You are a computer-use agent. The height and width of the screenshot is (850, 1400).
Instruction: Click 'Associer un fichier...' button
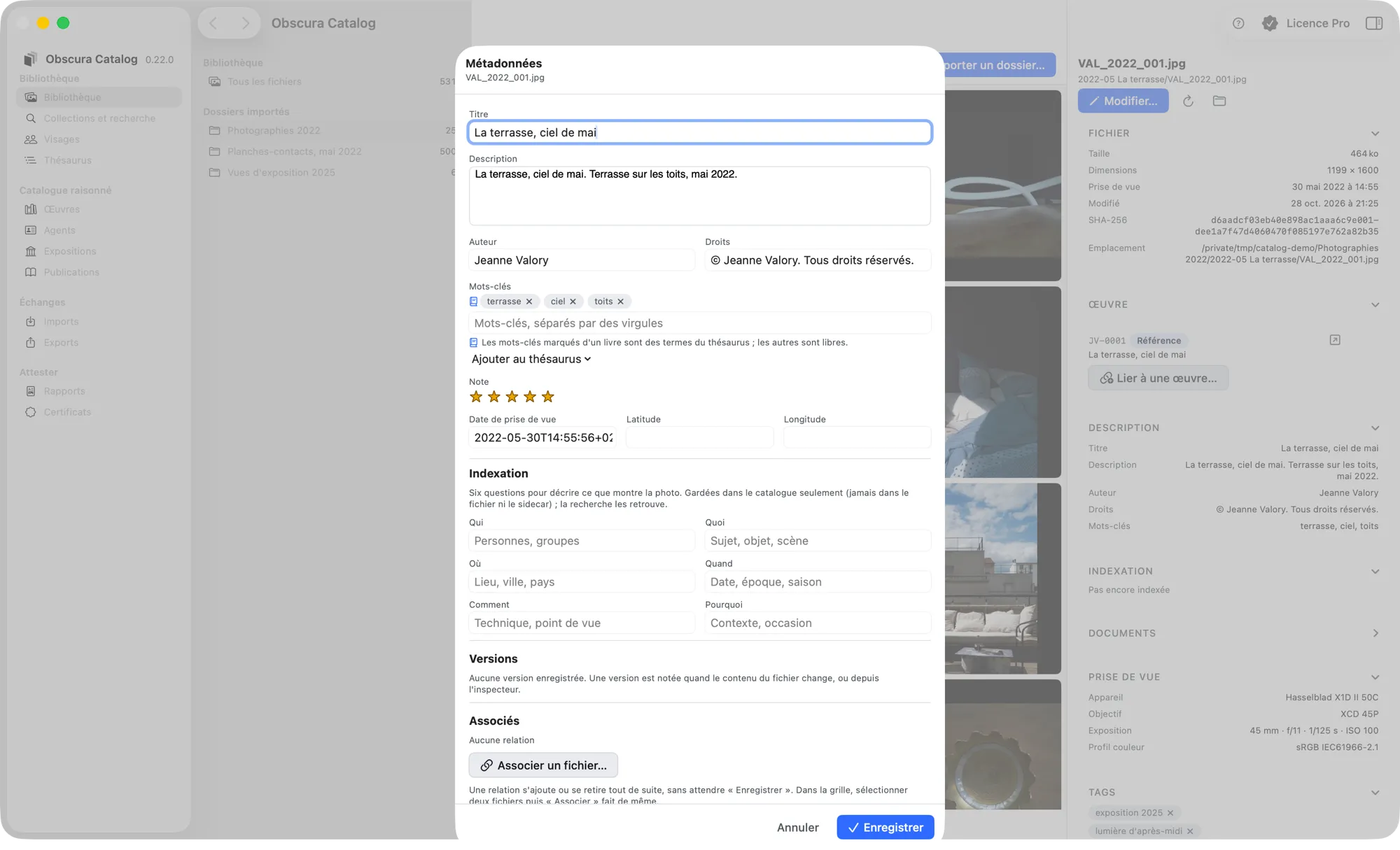[x=543, y=765]
